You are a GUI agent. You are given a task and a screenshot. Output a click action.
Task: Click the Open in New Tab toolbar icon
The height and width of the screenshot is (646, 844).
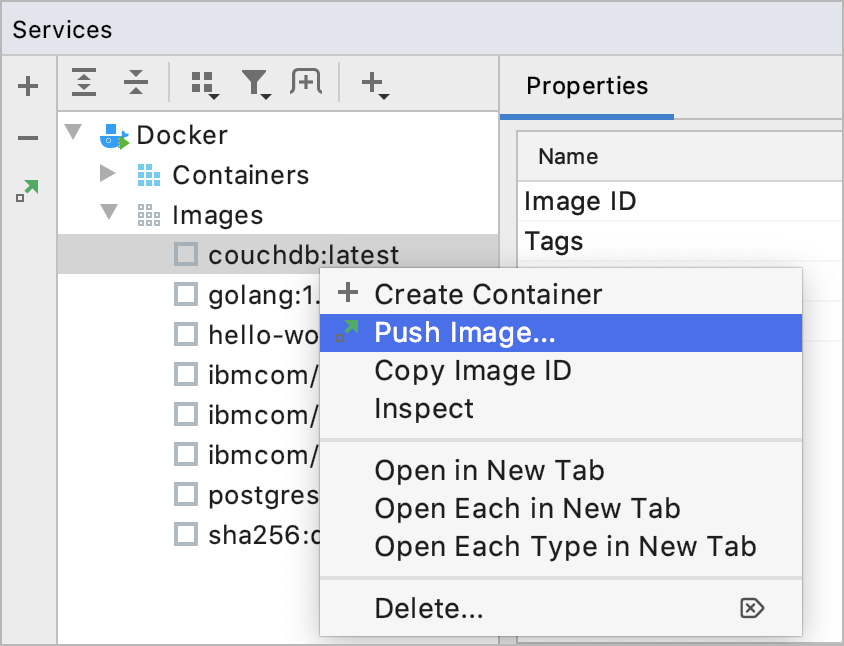306,84
